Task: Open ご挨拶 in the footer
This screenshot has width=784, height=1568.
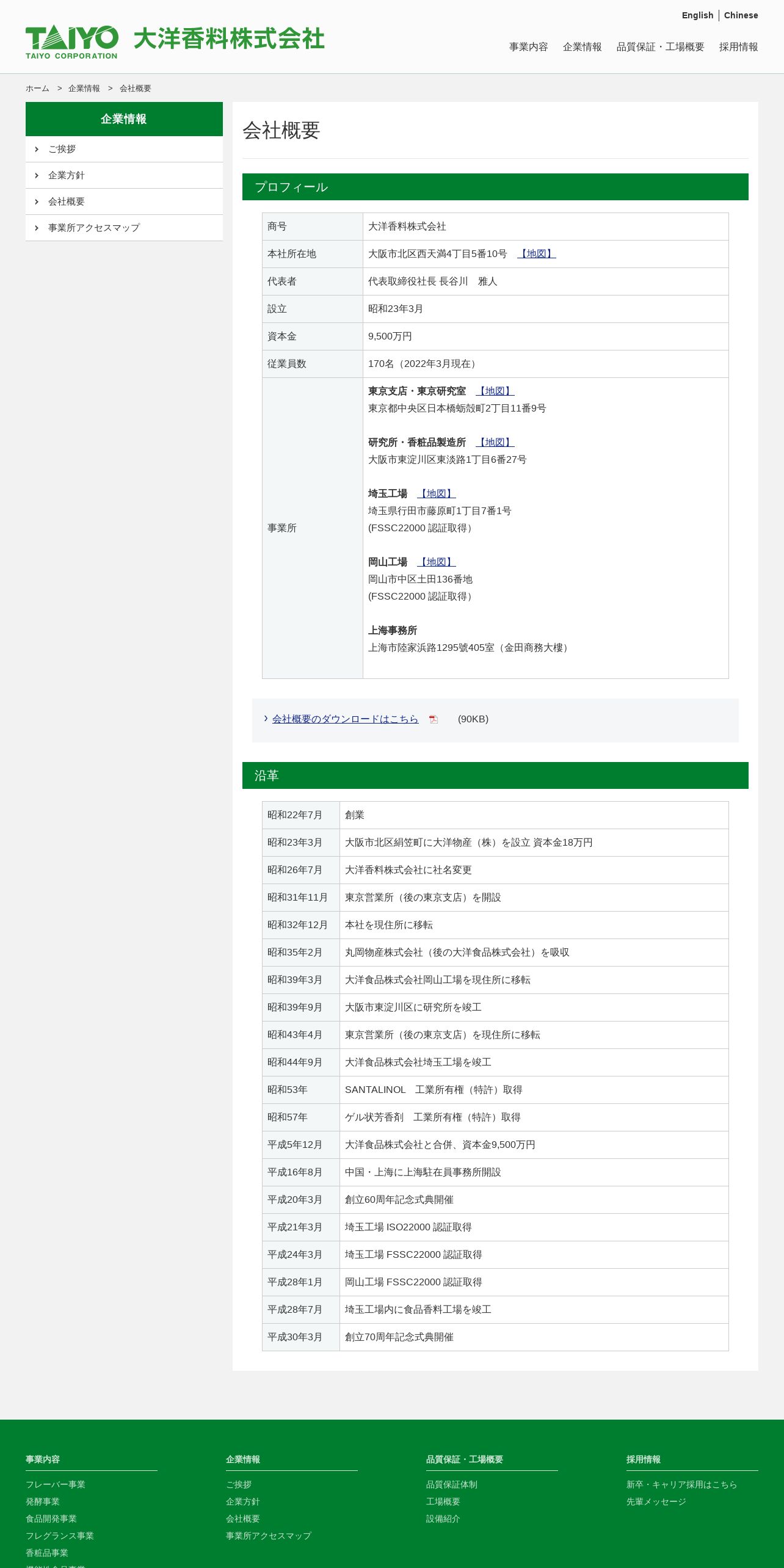Action: coord(239,1484)
